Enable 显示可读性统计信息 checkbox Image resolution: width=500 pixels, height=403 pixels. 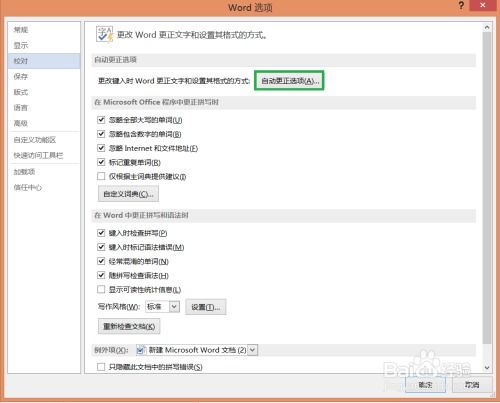[x=101, y=289]
